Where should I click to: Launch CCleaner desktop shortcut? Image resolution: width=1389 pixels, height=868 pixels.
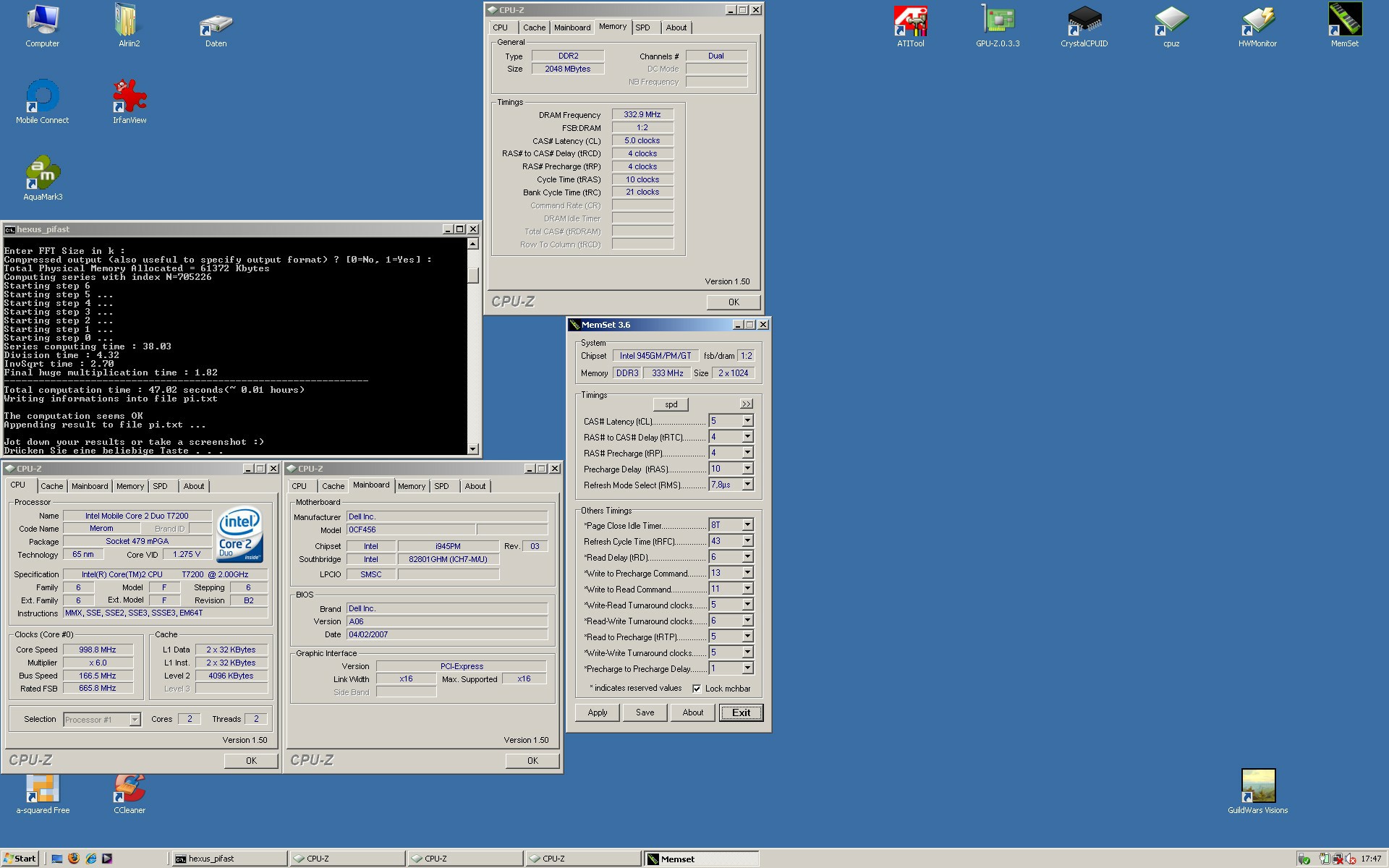[129, 794]
